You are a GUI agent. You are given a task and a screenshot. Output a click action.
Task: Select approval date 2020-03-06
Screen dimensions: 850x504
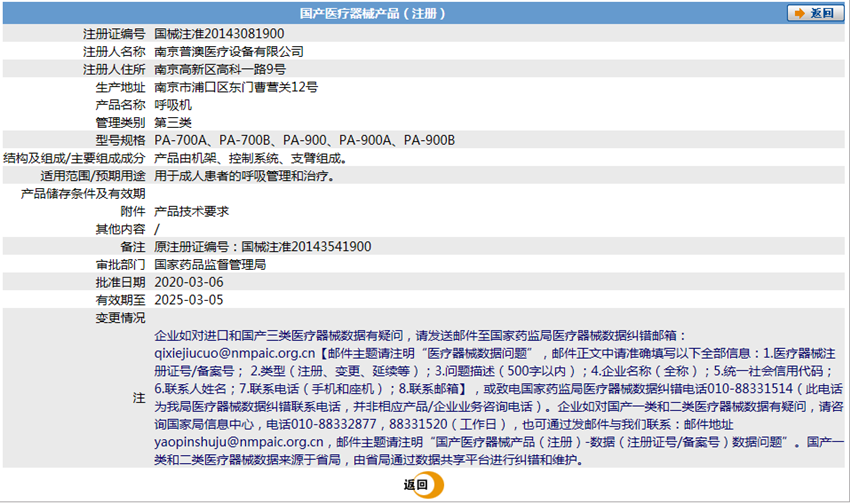click(189, 282)
